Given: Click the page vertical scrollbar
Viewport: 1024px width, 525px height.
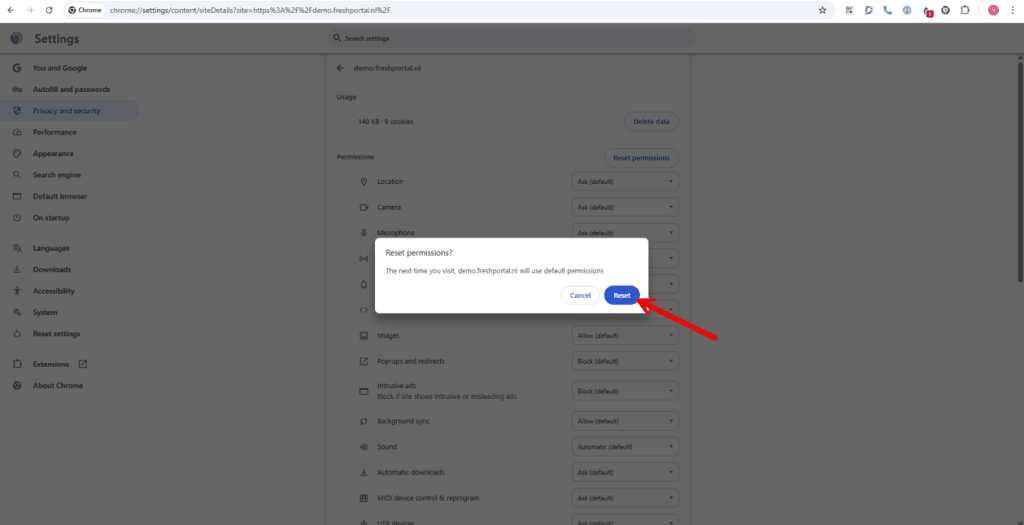Looking at the screenshot, I should 1020,172.
